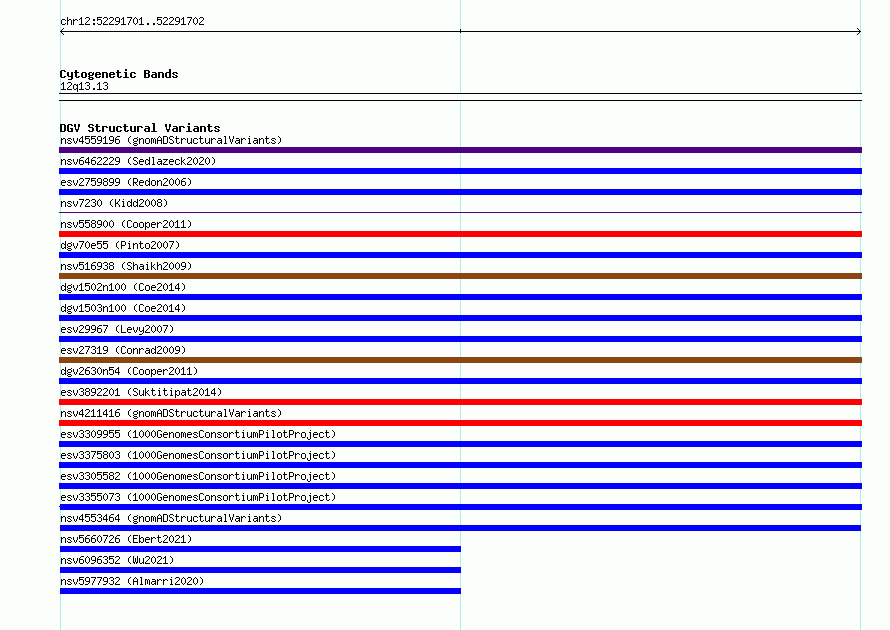Screen dimensions: 890x630
Task: Click the blue bar under esv3309955
Action: tap(460, 444)
